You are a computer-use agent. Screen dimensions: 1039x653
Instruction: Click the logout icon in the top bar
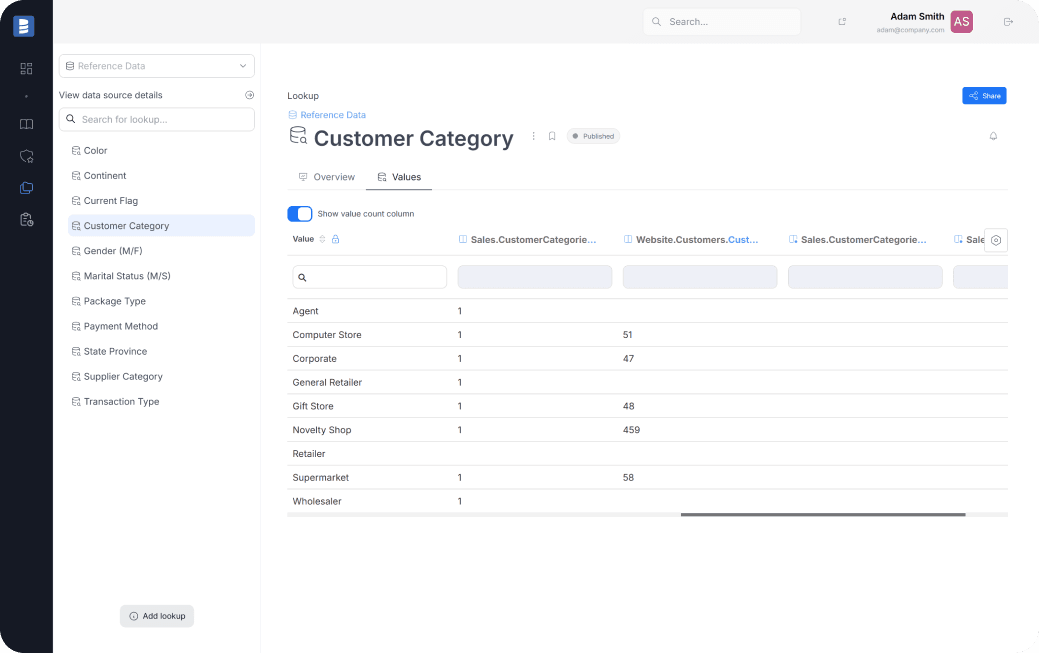(1008, 21)
